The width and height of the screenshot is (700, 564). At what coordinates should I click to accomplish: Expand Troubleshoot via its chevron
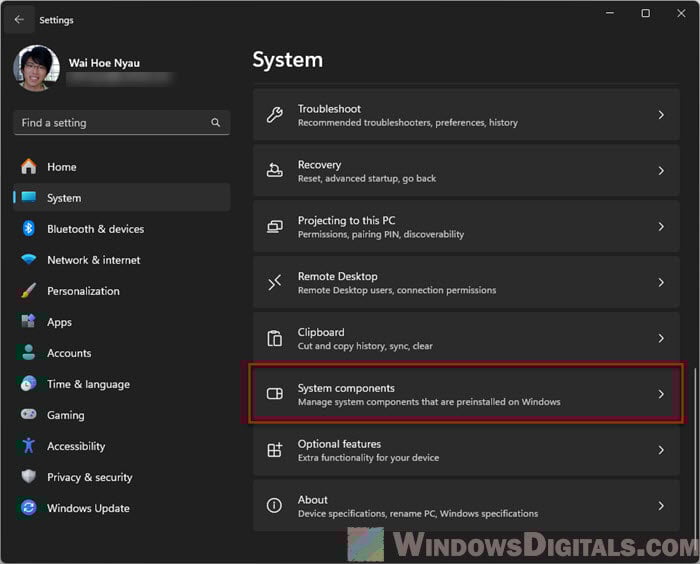point(661,115)
